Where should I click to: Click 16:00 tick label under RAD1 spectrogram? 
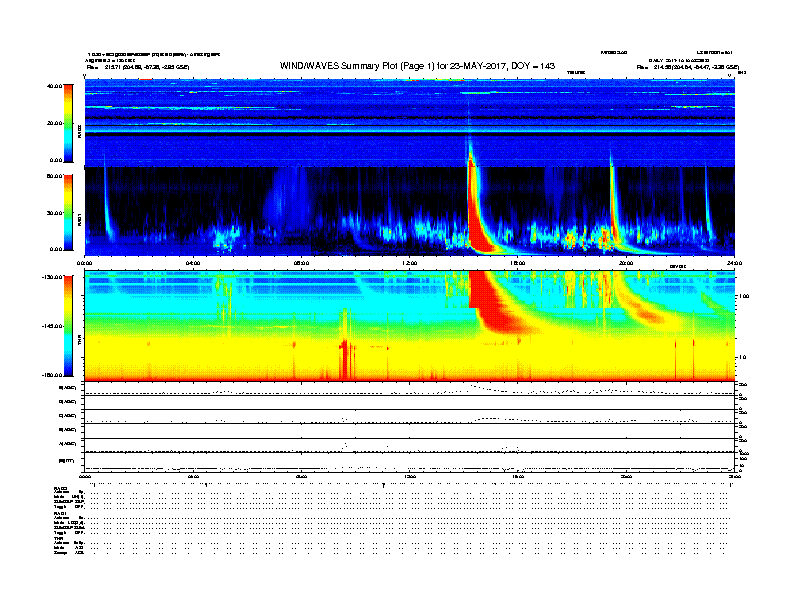pyautogui.click(x=518, y=263)
